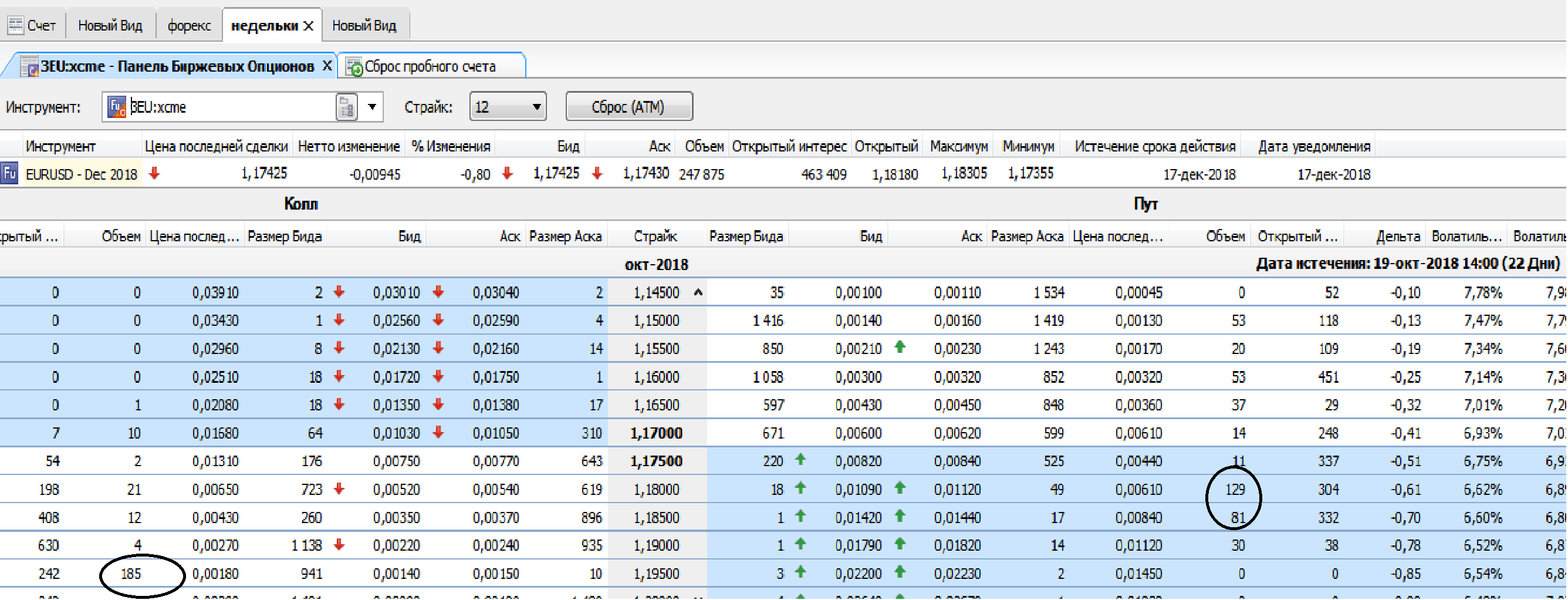
Task: Expand the Инструмент dropdown arrow
Action: [x=372, y=107]
